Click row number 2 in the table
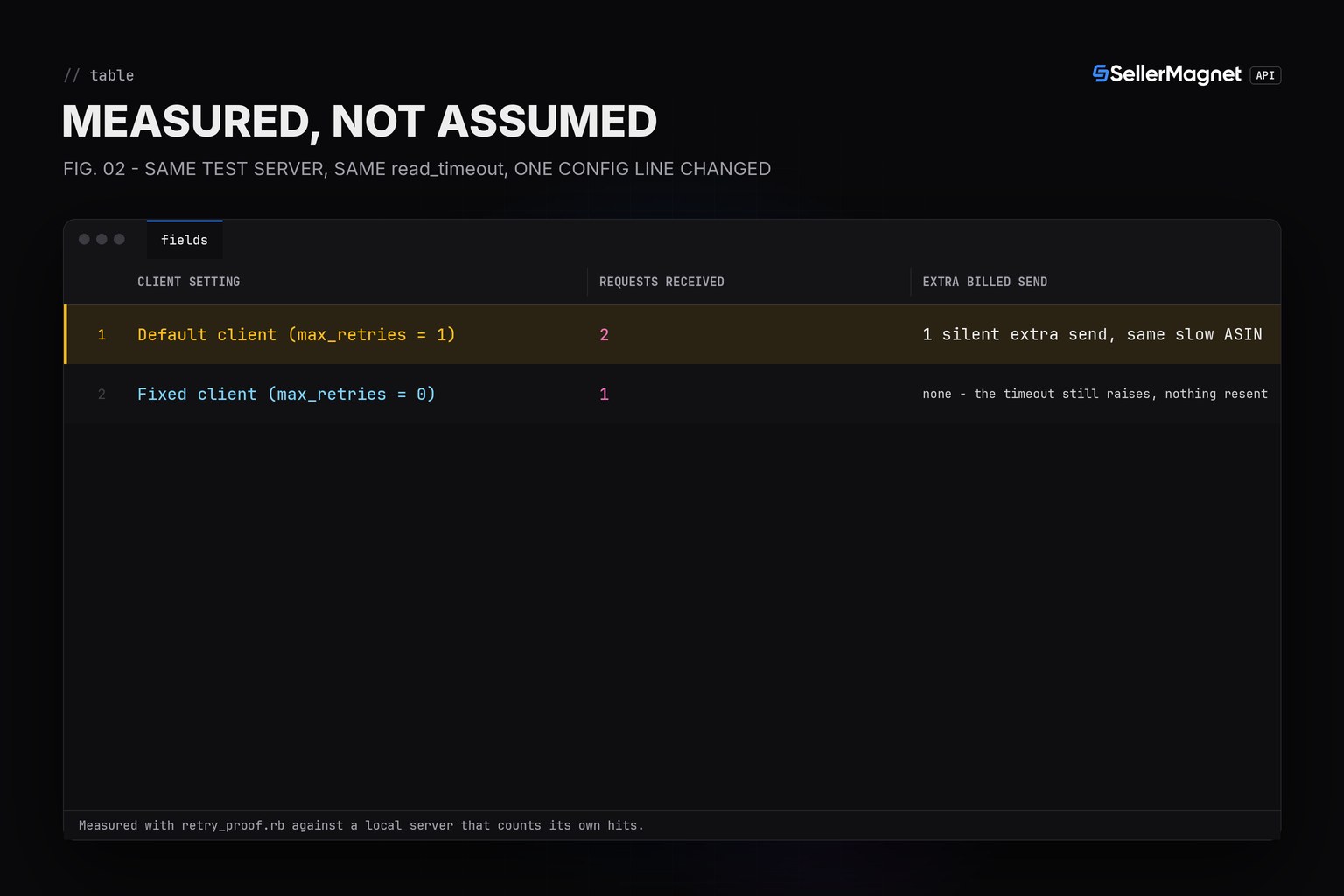The image size is (1344, 896). (x=101, y=394)
